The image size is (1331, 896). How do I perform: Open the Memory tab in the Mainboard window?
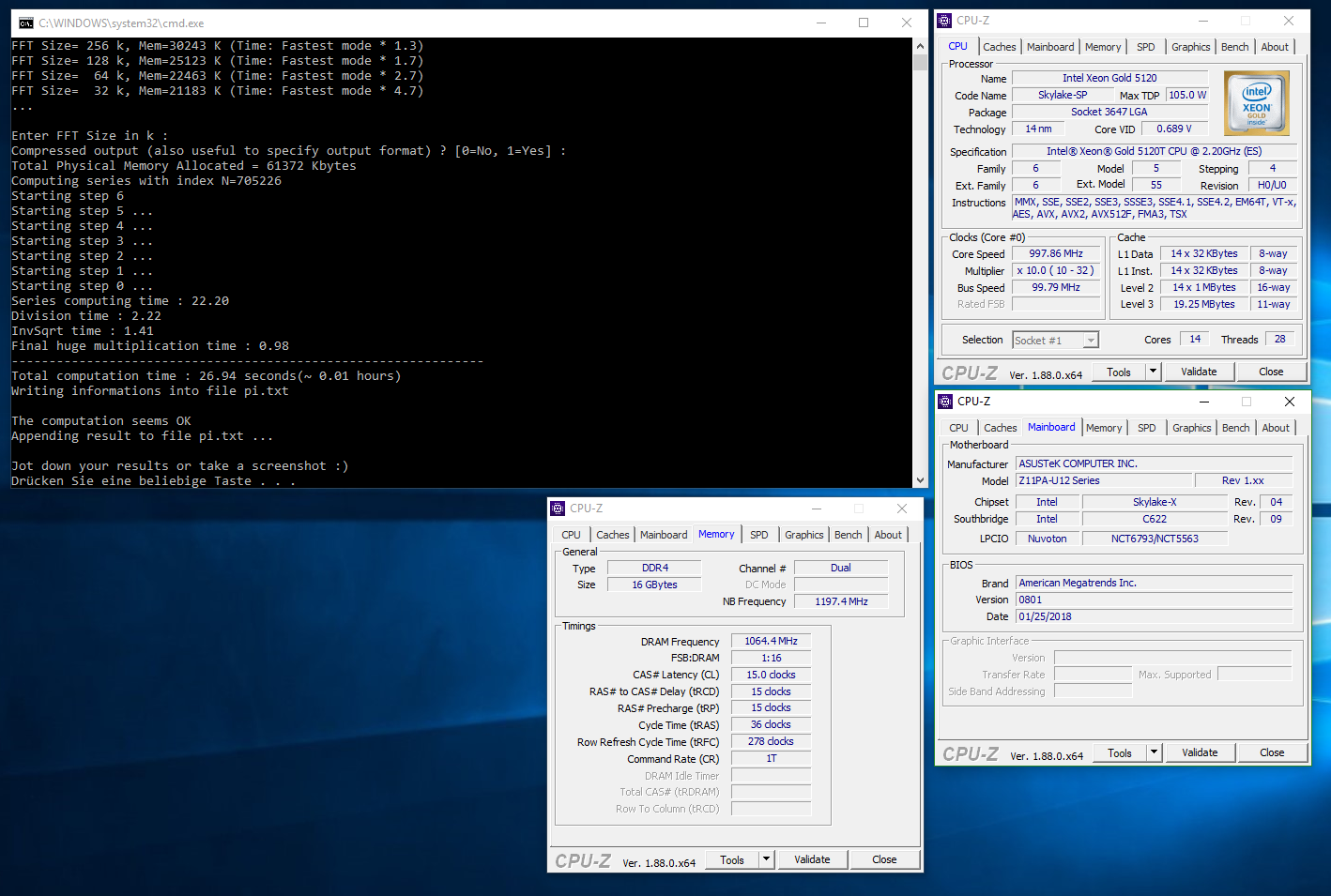tap(1104, 428)
